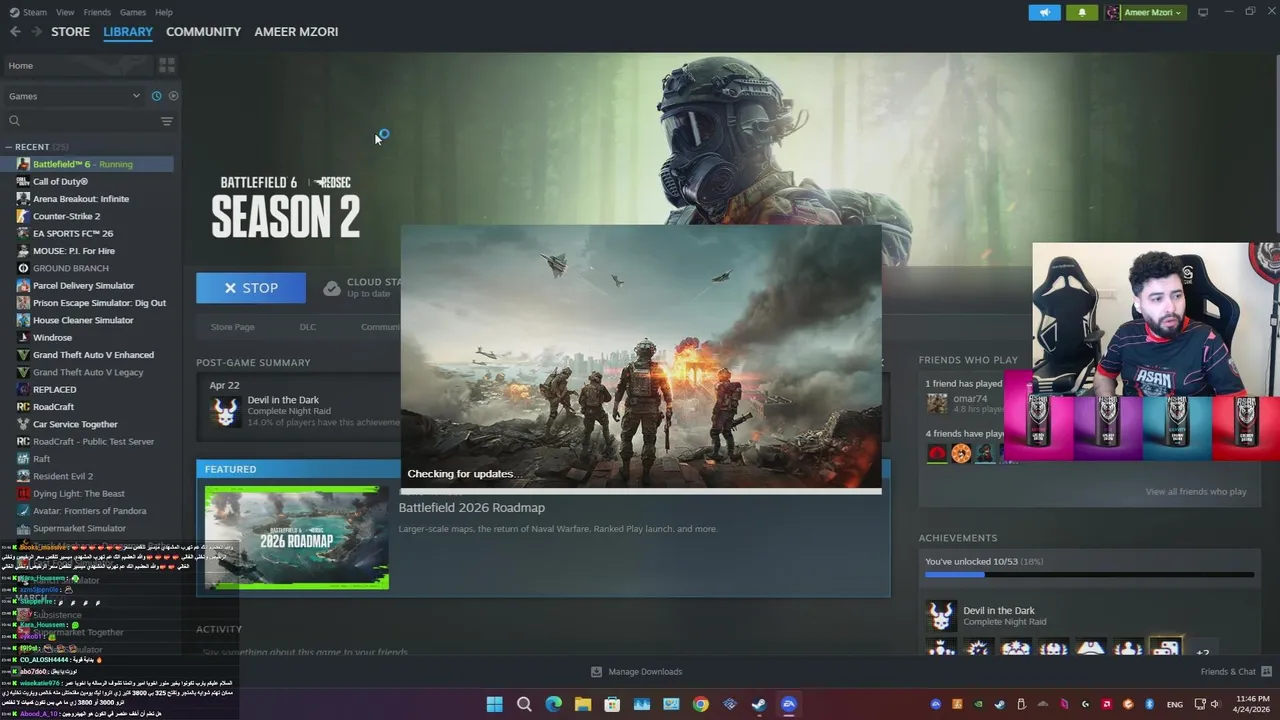Open the AMEER MZORI profile tab
1280x720 pixels.
[x=296, y=32]
